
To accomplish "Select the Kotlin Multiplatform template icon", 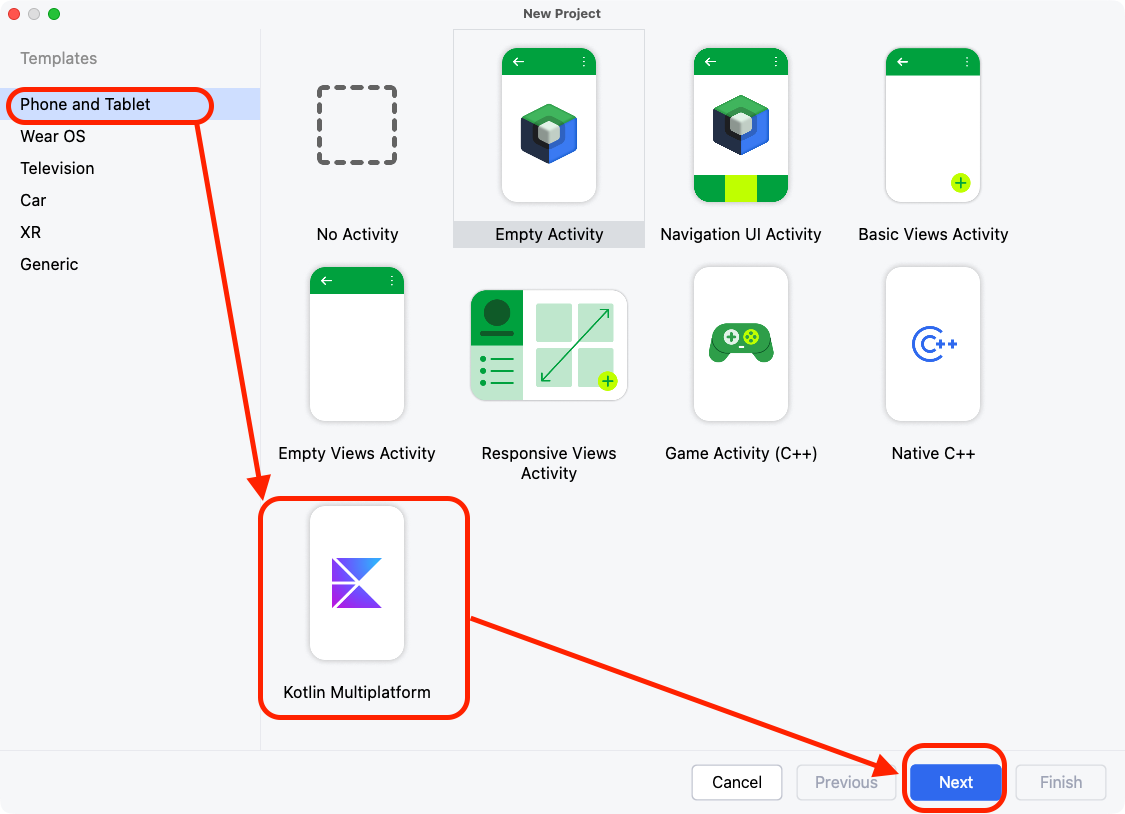I will click(357, 583).
